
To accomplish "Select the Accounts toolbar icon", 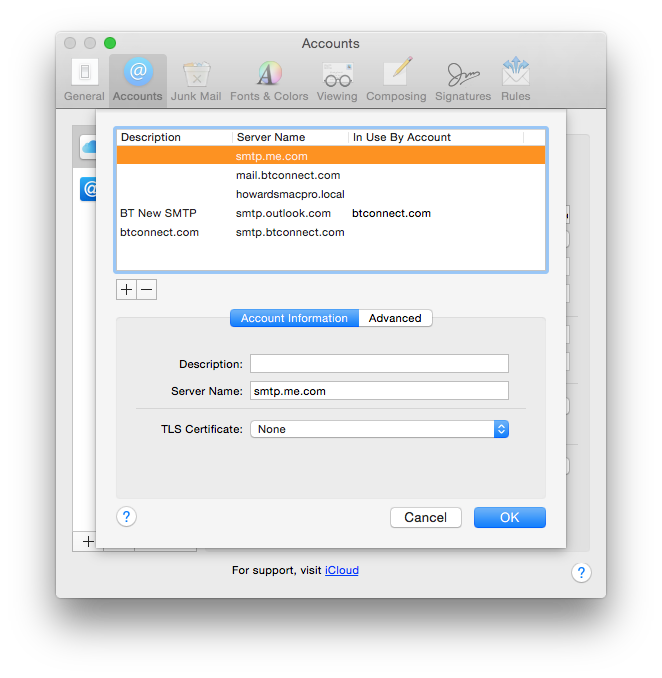I will point(138,80).
